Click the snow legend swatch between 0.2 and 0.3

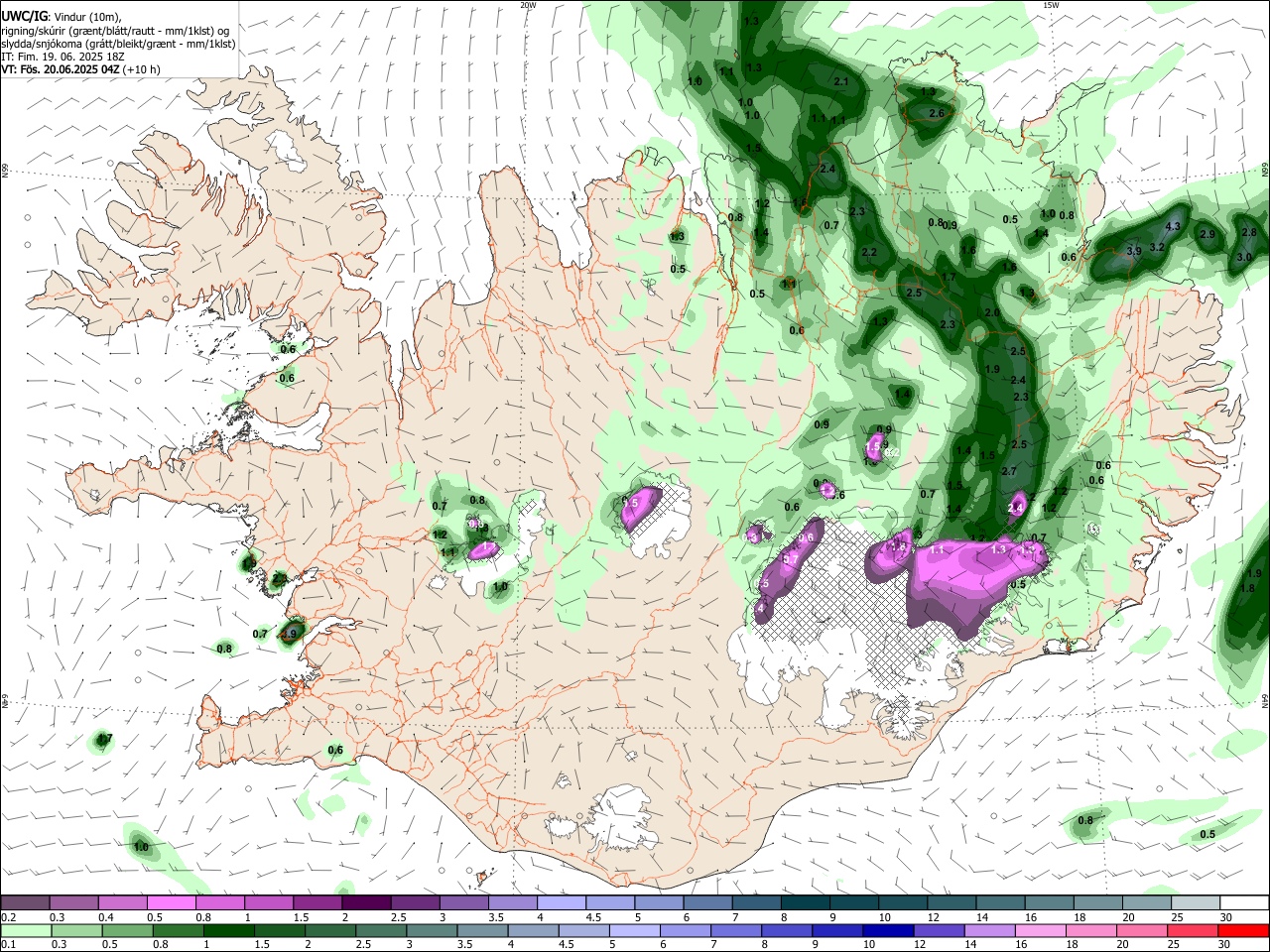coord(25,902)
